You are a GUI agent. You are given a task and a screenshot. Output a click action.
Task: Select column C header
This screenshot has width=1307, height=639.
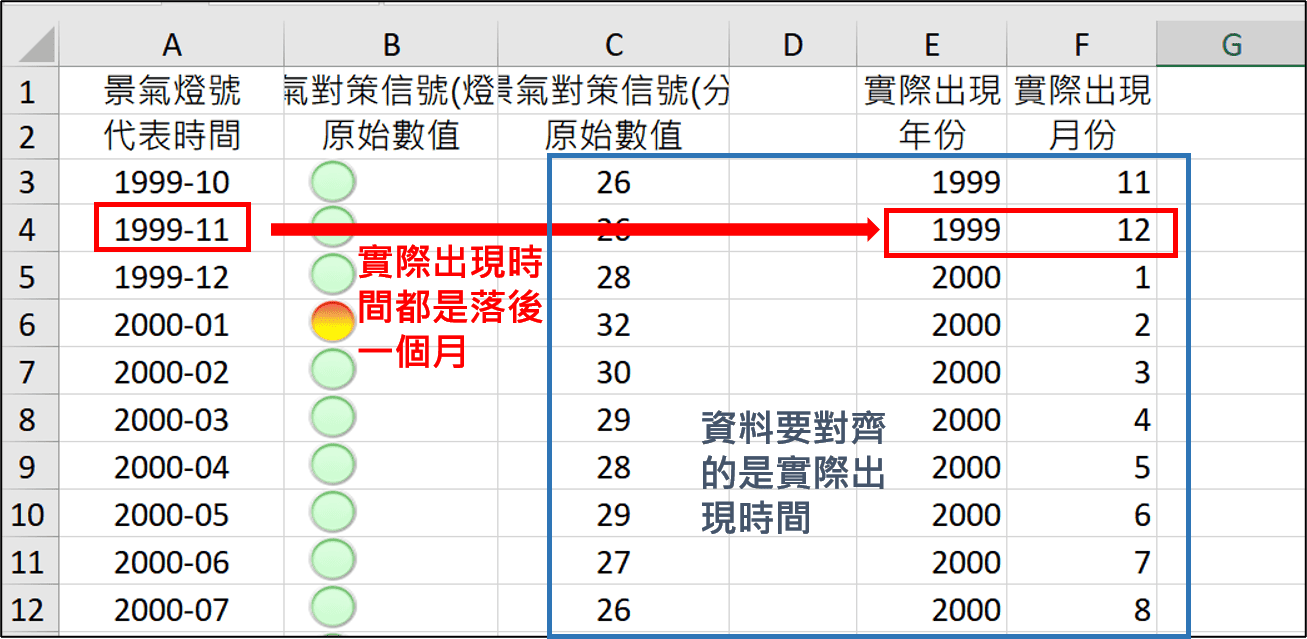click(613, 45)
